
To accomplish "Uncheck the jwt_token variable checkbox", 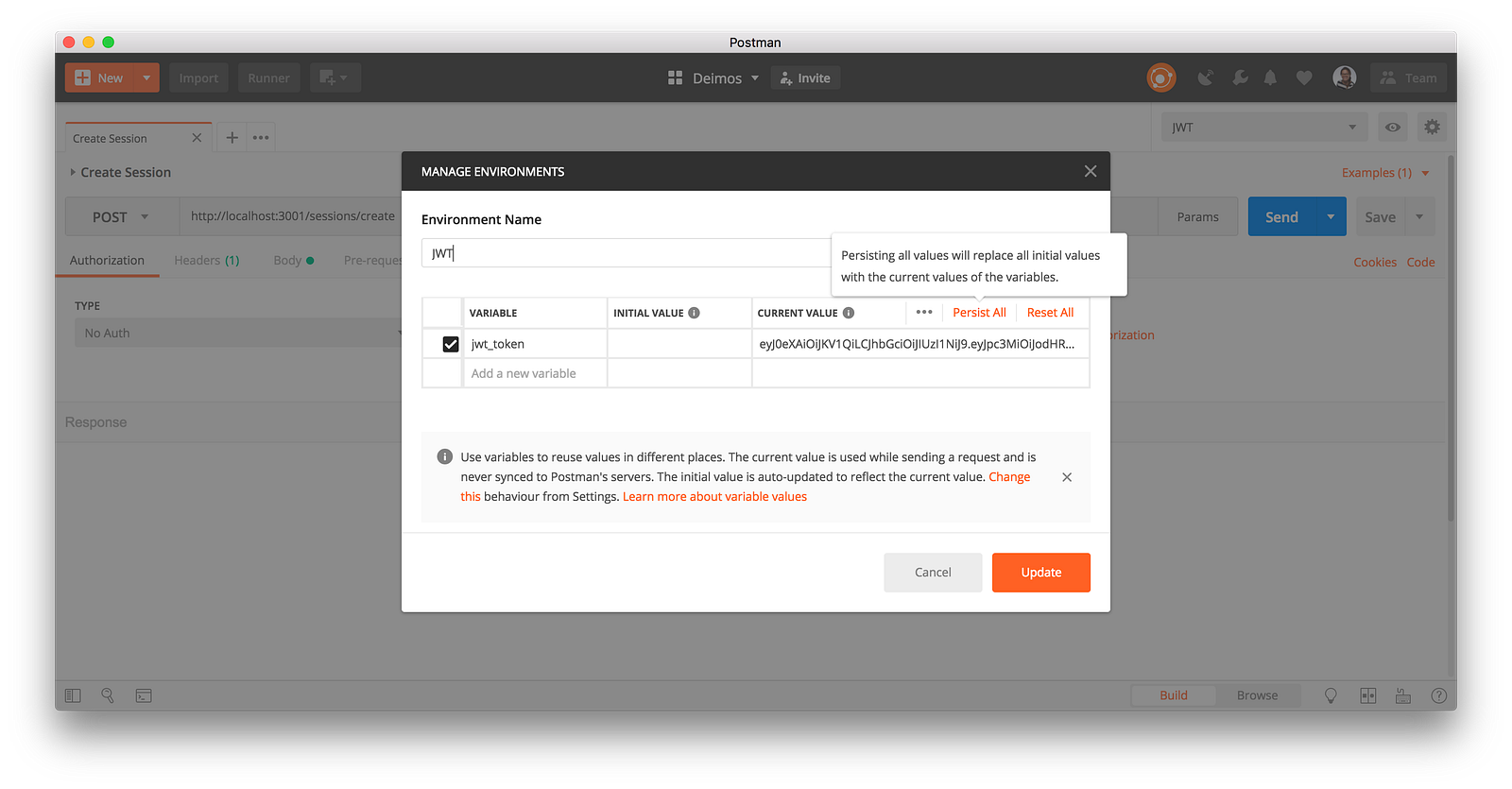I will [x=451, y=344].
